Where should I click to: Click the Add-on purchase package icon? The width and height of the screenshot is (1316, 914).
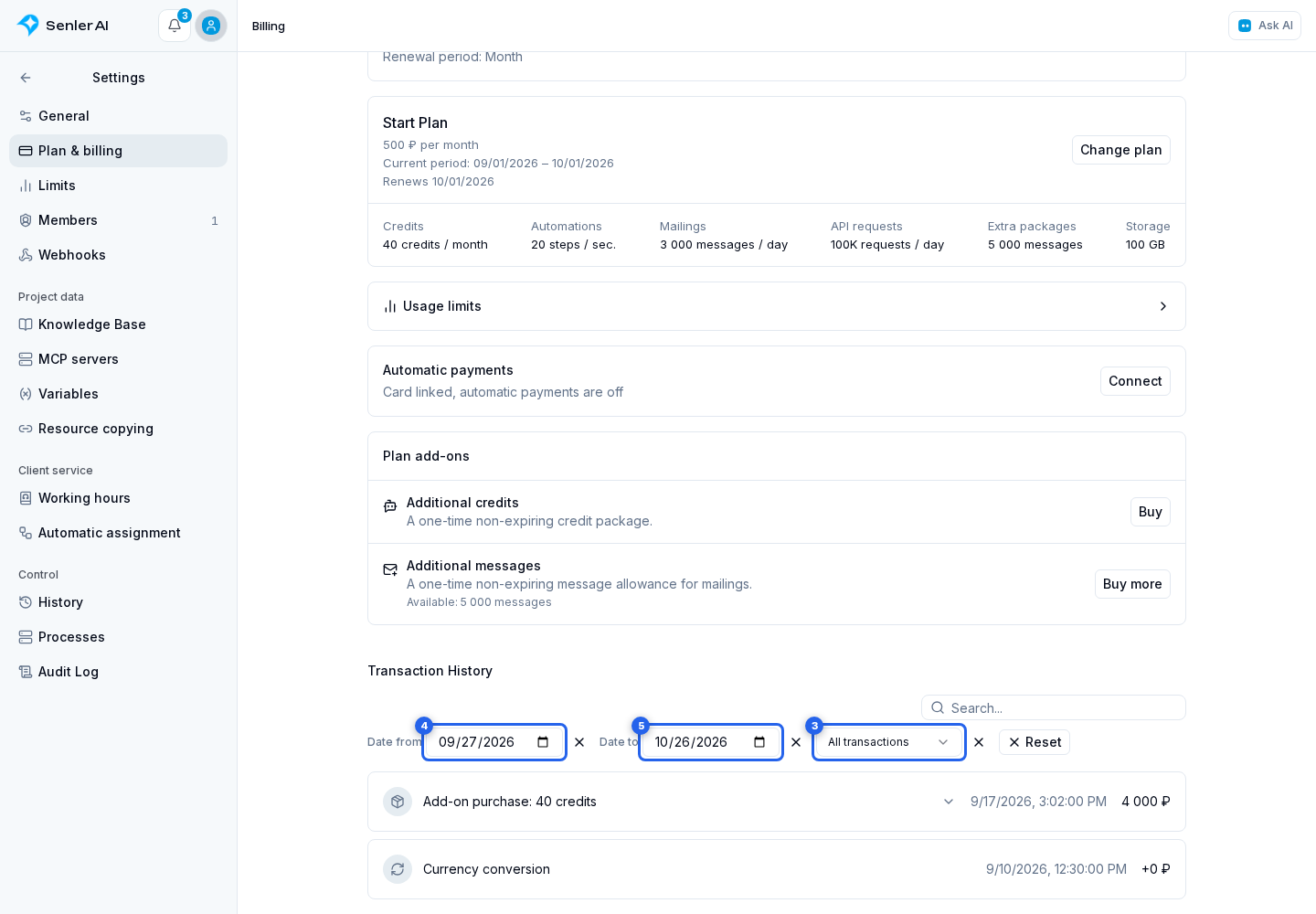(398, 802)
